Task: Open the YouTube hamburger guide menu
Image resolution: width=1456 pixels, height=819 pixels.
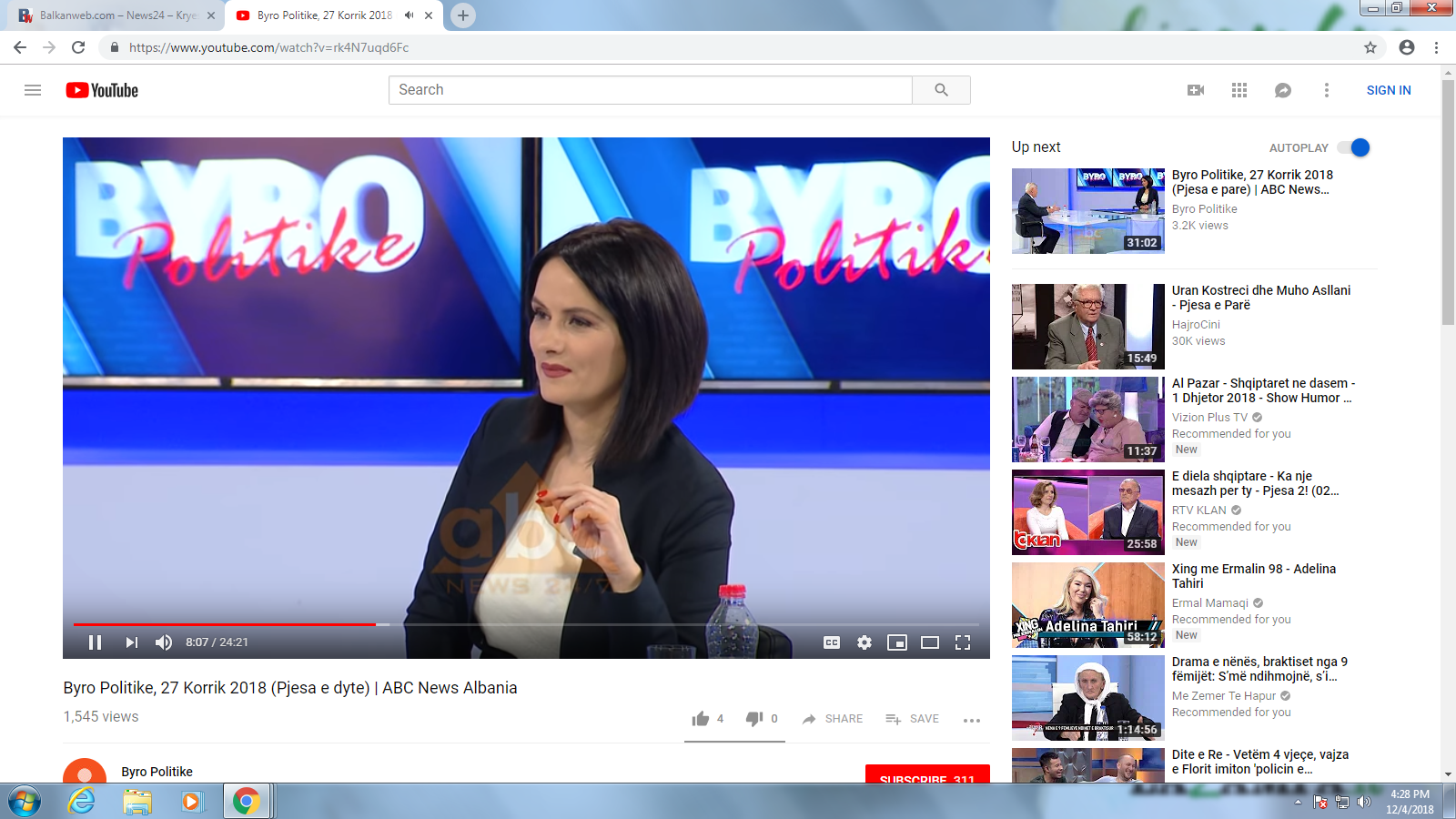Action: point(33,90)
